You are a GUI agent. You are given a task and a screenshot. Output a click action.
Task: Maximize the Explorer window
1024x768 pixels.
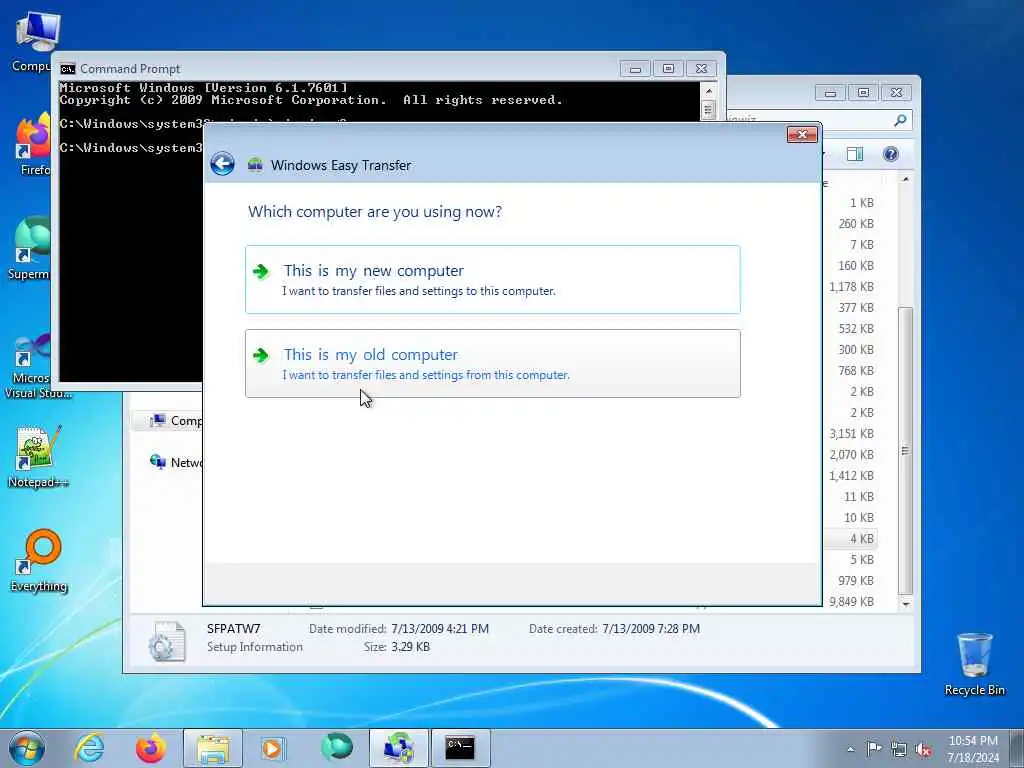pos(863,93)
